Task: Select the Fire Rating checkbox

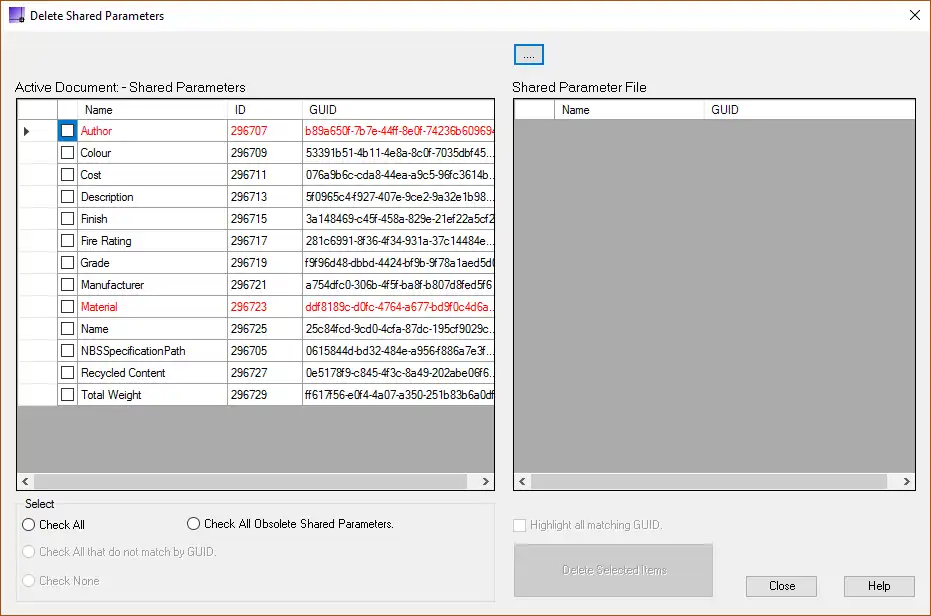Action: (67, 241)
